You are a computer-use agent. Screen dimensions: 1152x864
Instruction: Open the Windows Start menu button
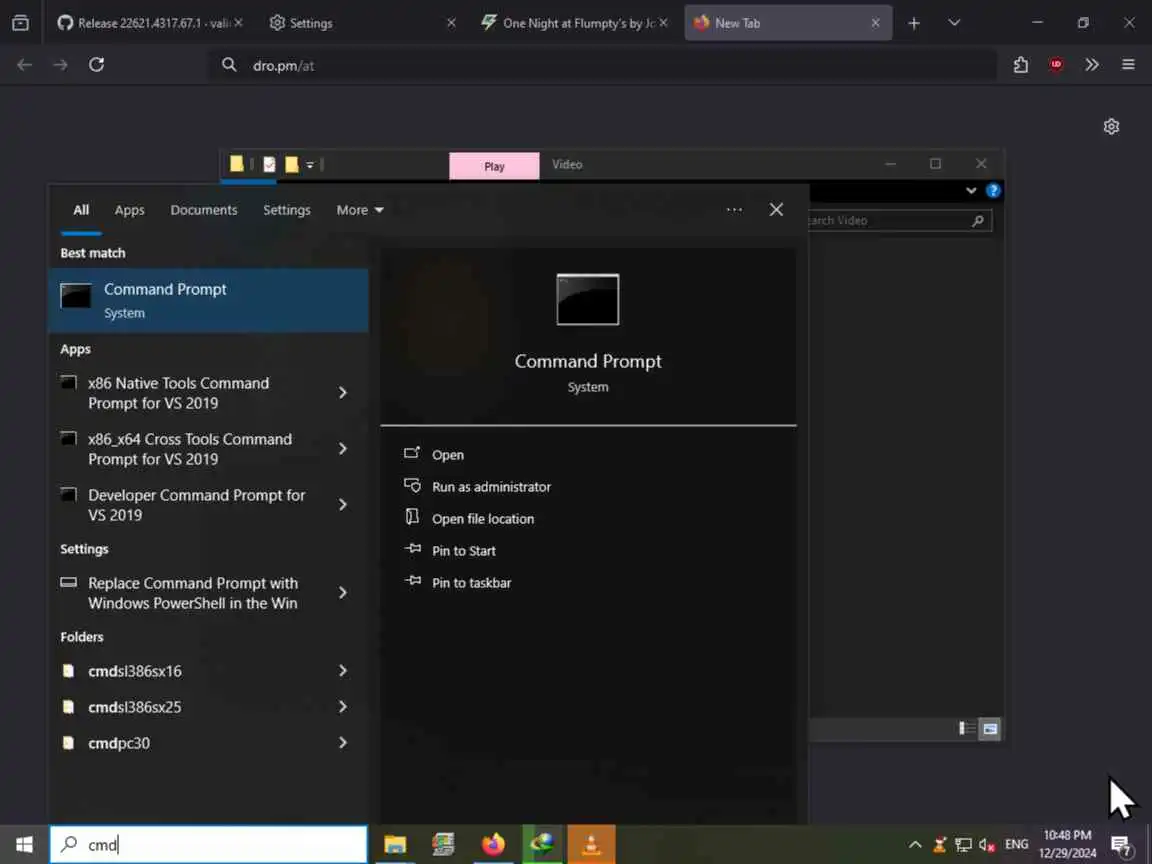point(24,844)
